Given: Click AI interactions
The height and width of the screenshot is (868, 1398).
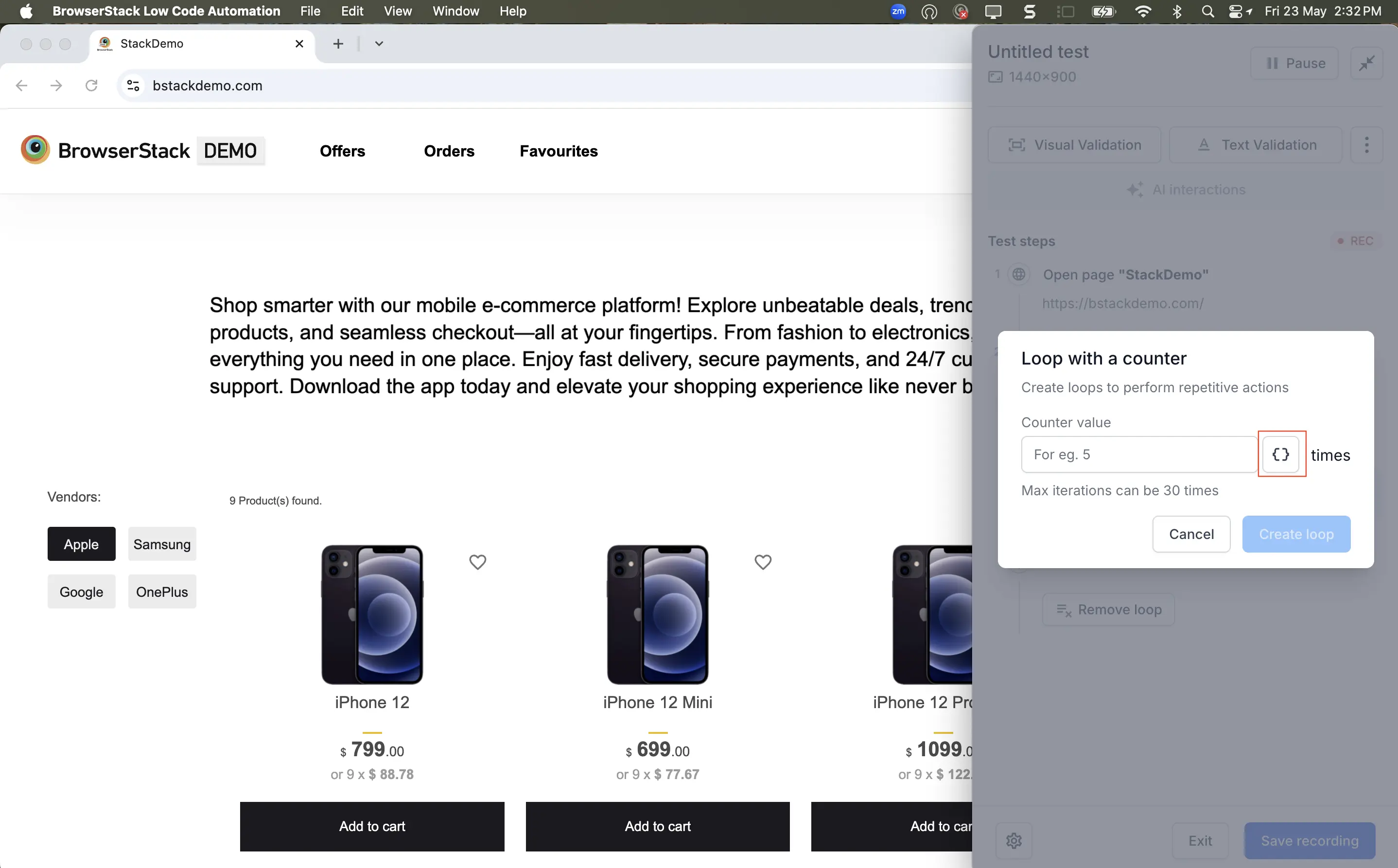Looking at the screenshot, I should click(1186, 190).
